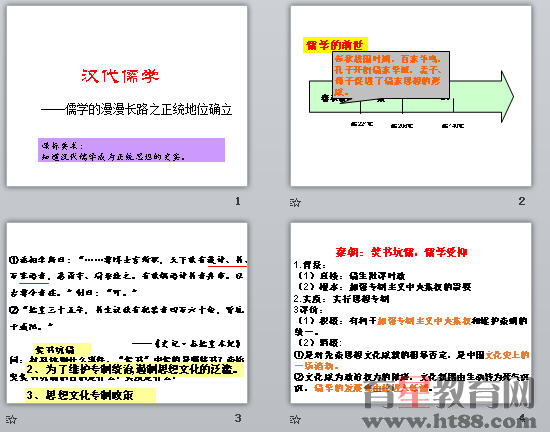The image size is (550, 432).
Task: Select slide 4 thumbnail titled 秦朝：焚书坑儒
Action: point(411,313)
